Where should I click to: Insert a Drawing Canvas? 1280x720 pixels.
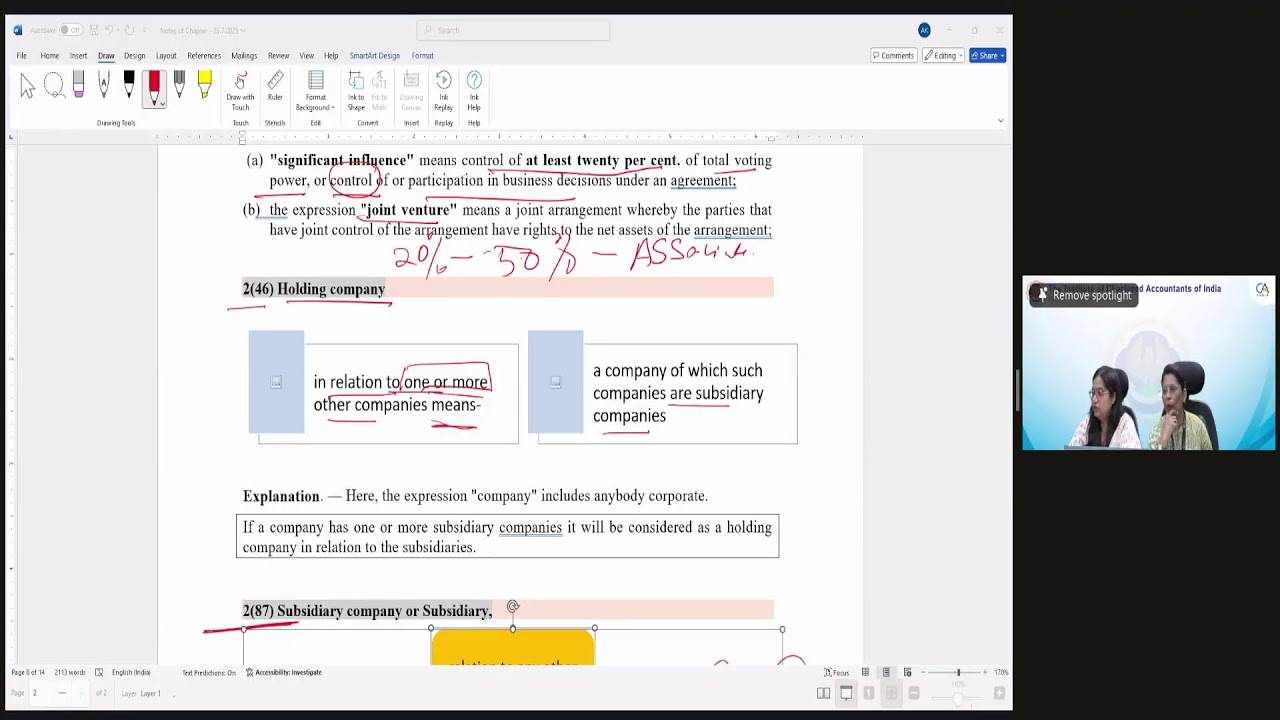(x=411, y=92)
